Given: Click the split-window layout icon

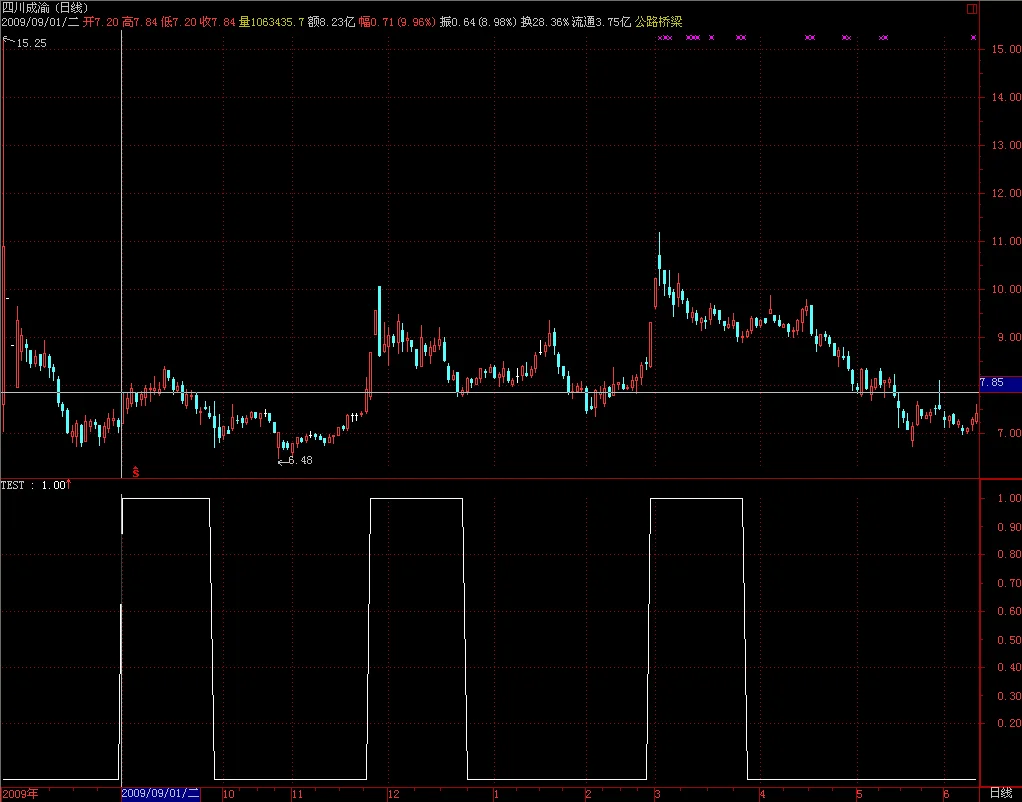Looking at the screenshot, I should point(972,8).
